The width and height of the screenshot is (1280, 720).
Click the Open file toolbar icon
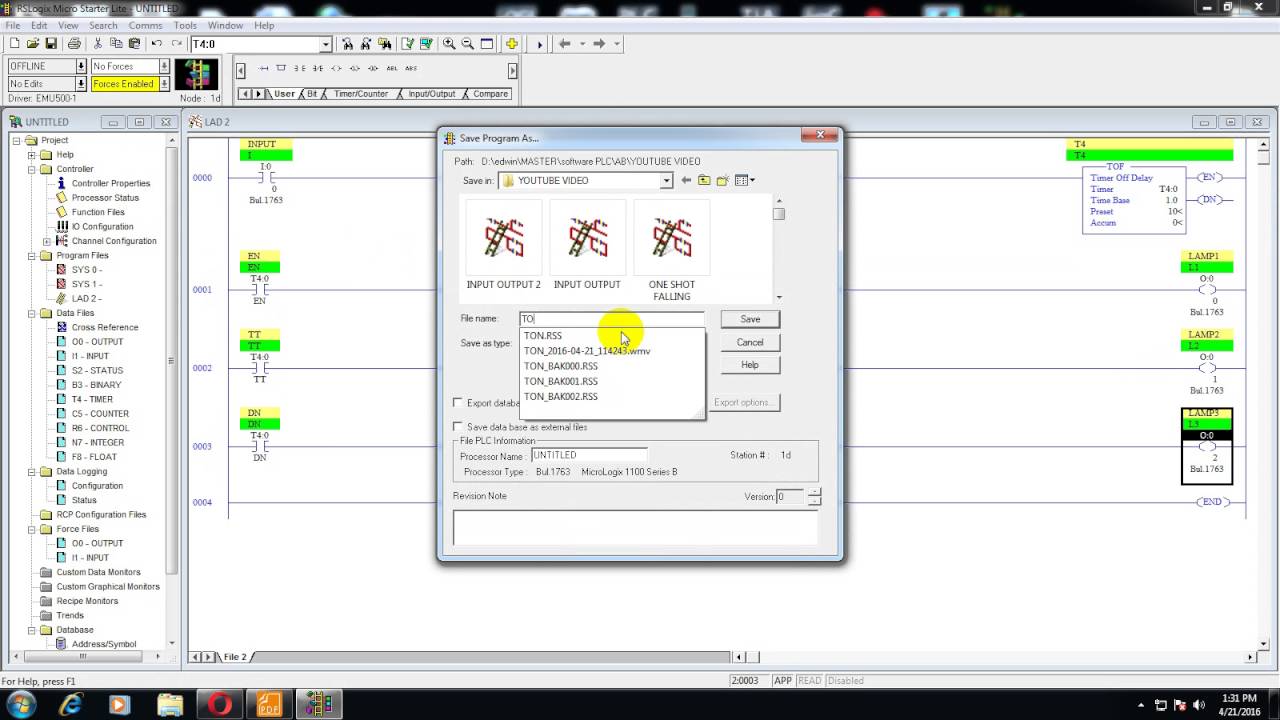point(33,44)
